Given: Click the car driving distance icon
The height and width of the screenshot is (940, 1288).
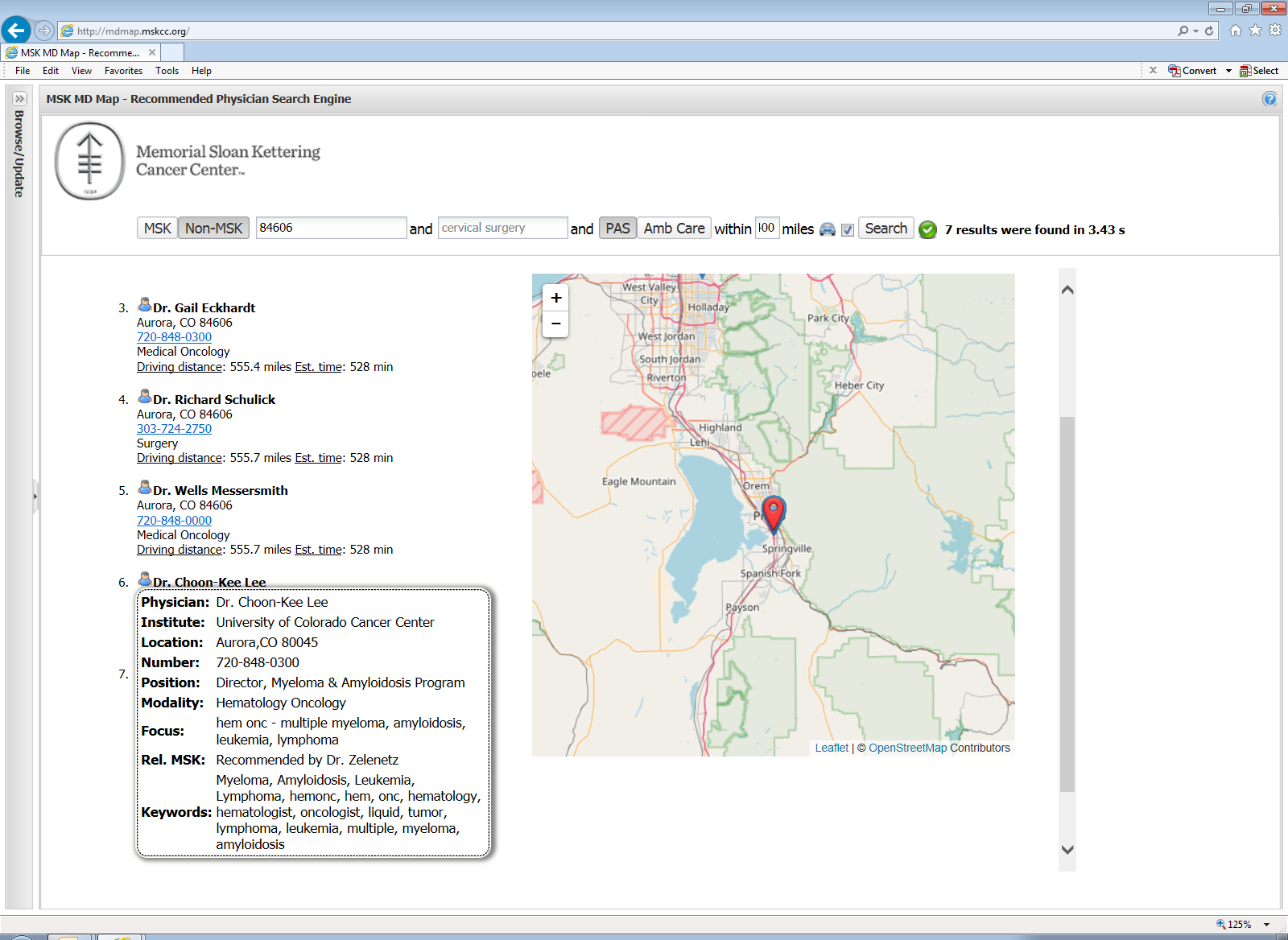Looking at the screenshot, I should (828, 229).
